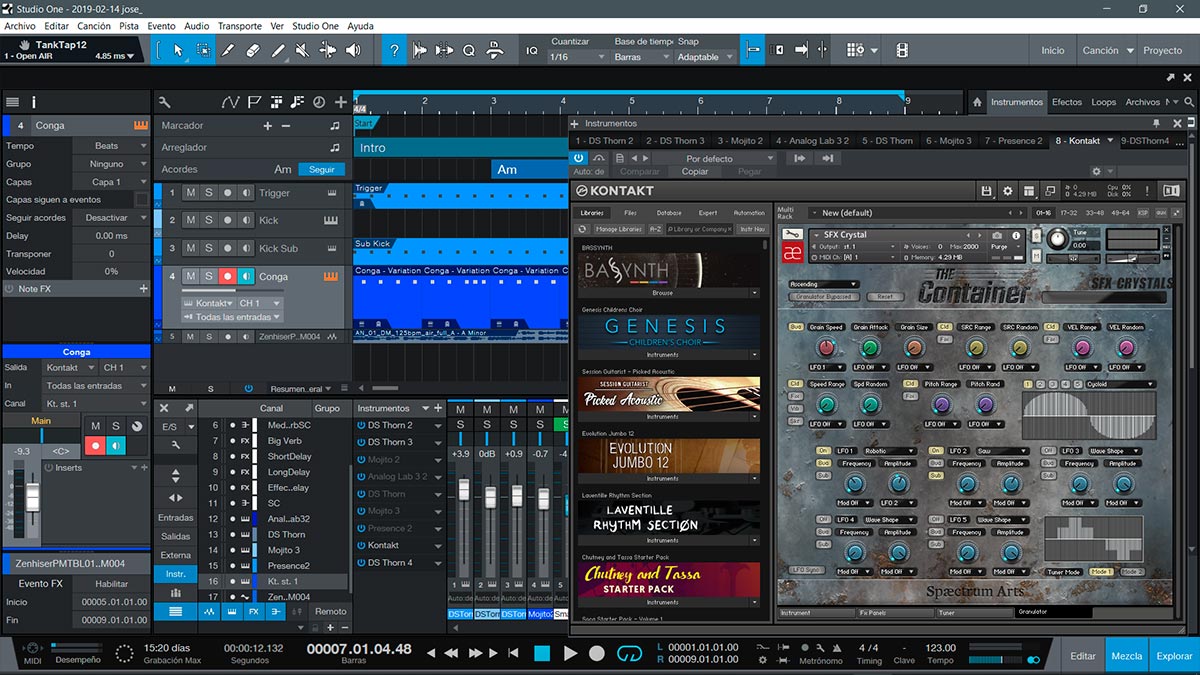Viewport: 1200px width, 675px height.
Task: Go to the Inicio page
Action: [1053, 50]
